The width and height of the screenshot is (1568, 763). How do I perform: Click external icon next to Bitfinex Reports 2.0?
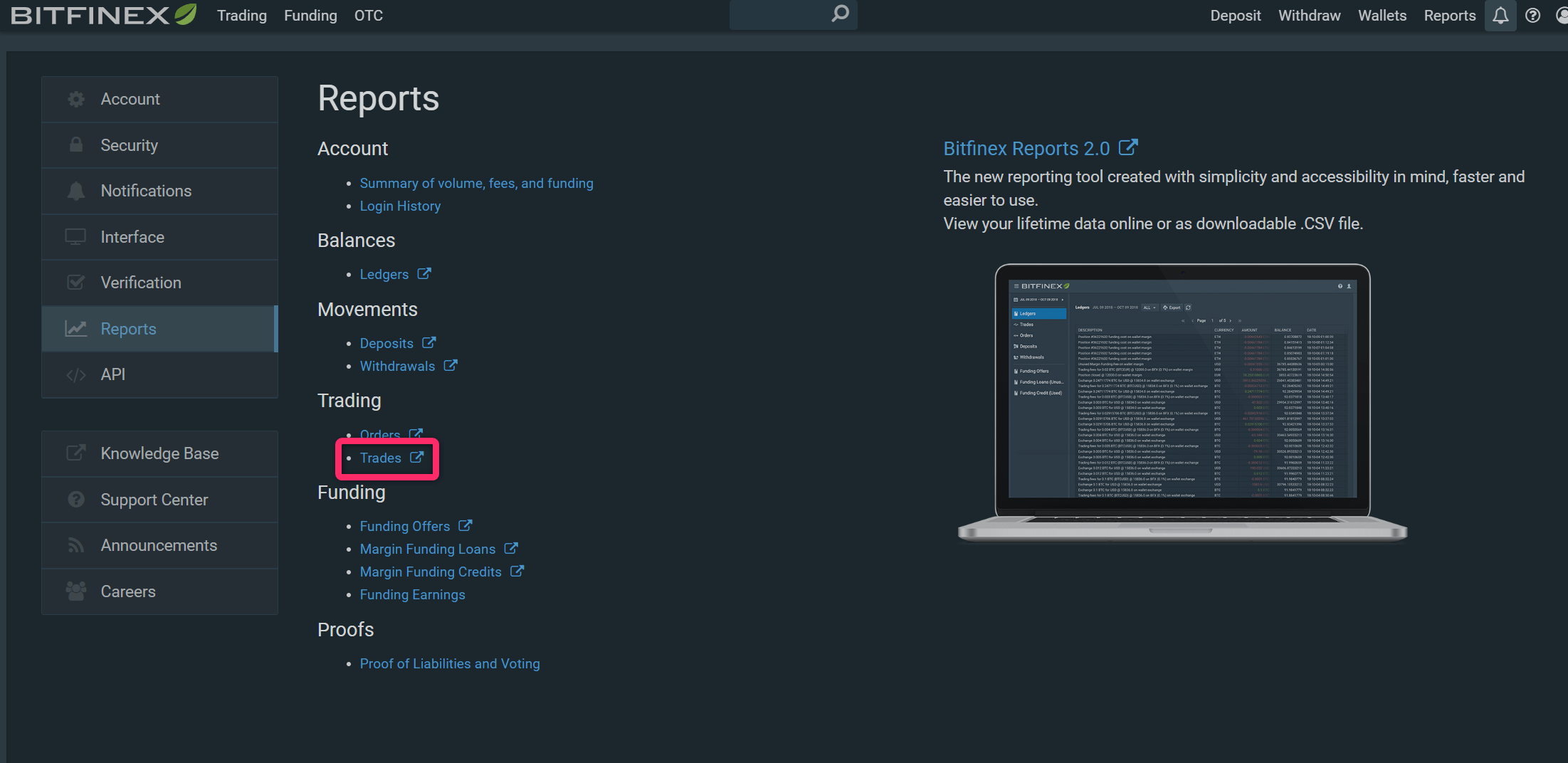click(1128, 147)
